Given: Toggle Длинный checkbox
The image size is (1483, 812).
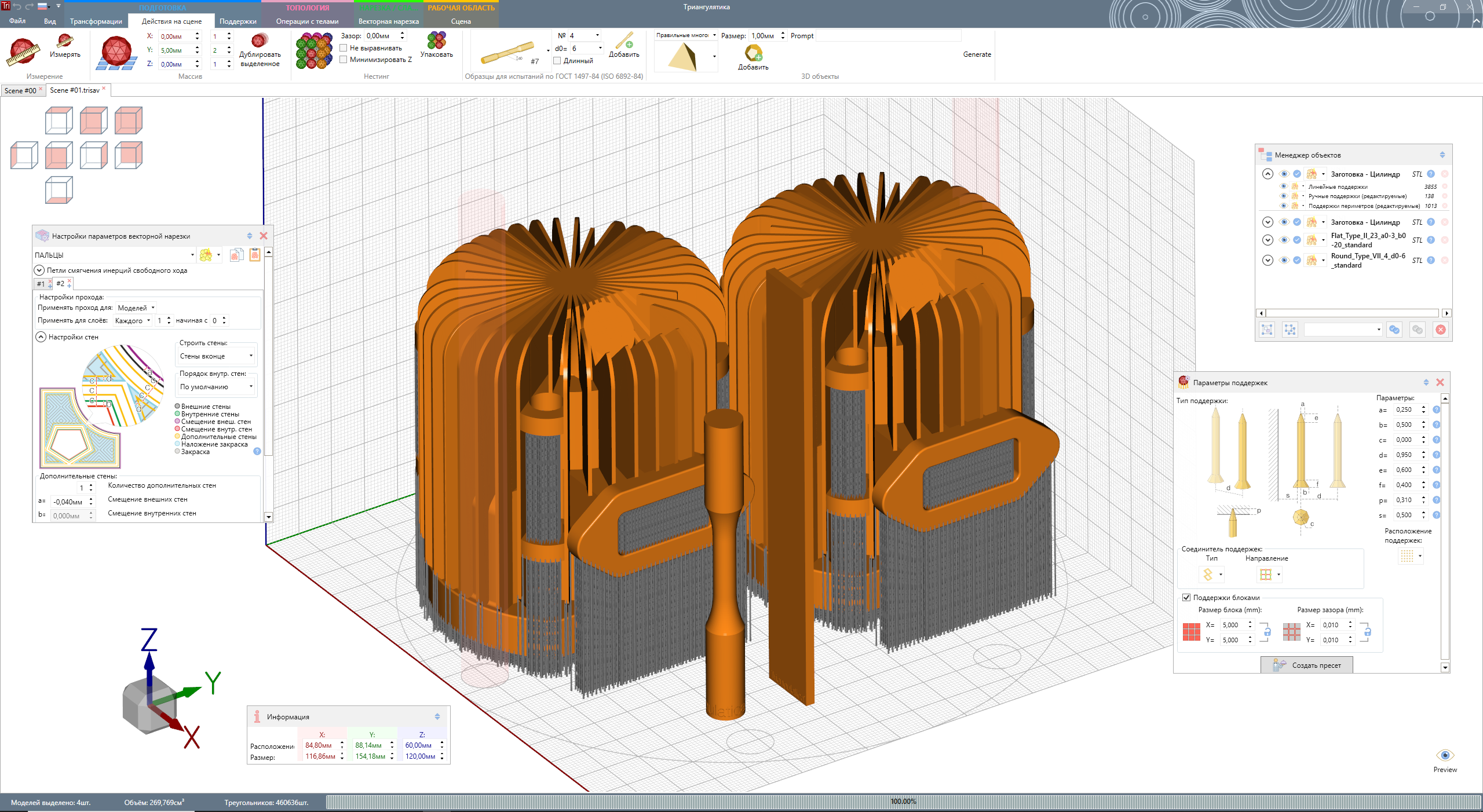Looking at the screenshot, I should pos(557,61).
